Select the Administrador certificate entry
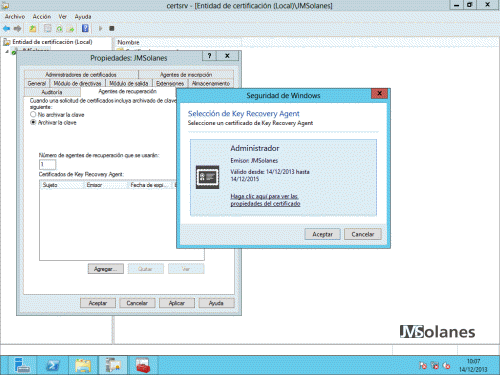 click(x=283, y=178)
